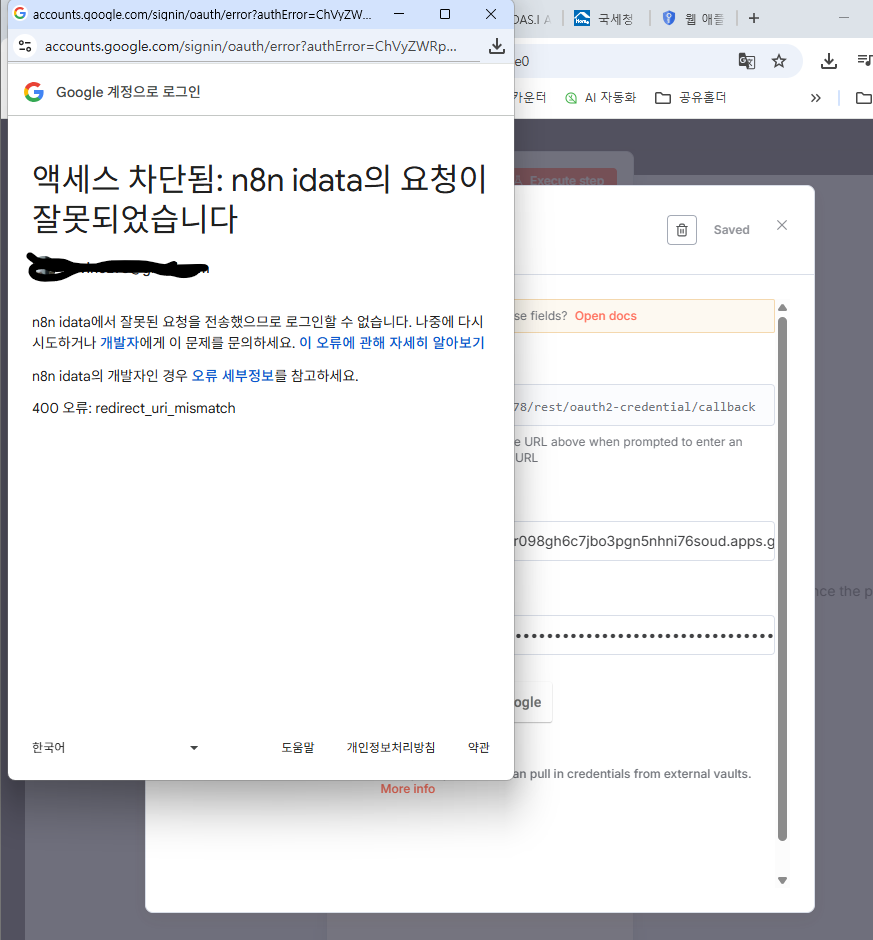Open the 공유홀더 bookmark folder
Screen dimensions: 873x940
(x=691, y=98)
